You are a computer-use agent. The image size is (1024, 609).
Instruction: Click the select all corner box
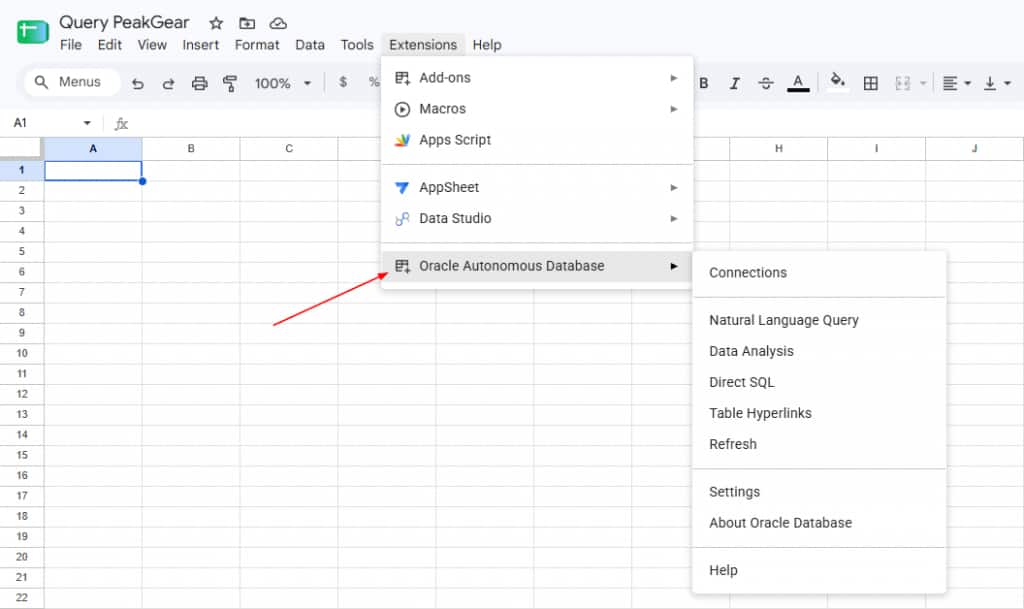pyautogui.click(x=22, y=149)
